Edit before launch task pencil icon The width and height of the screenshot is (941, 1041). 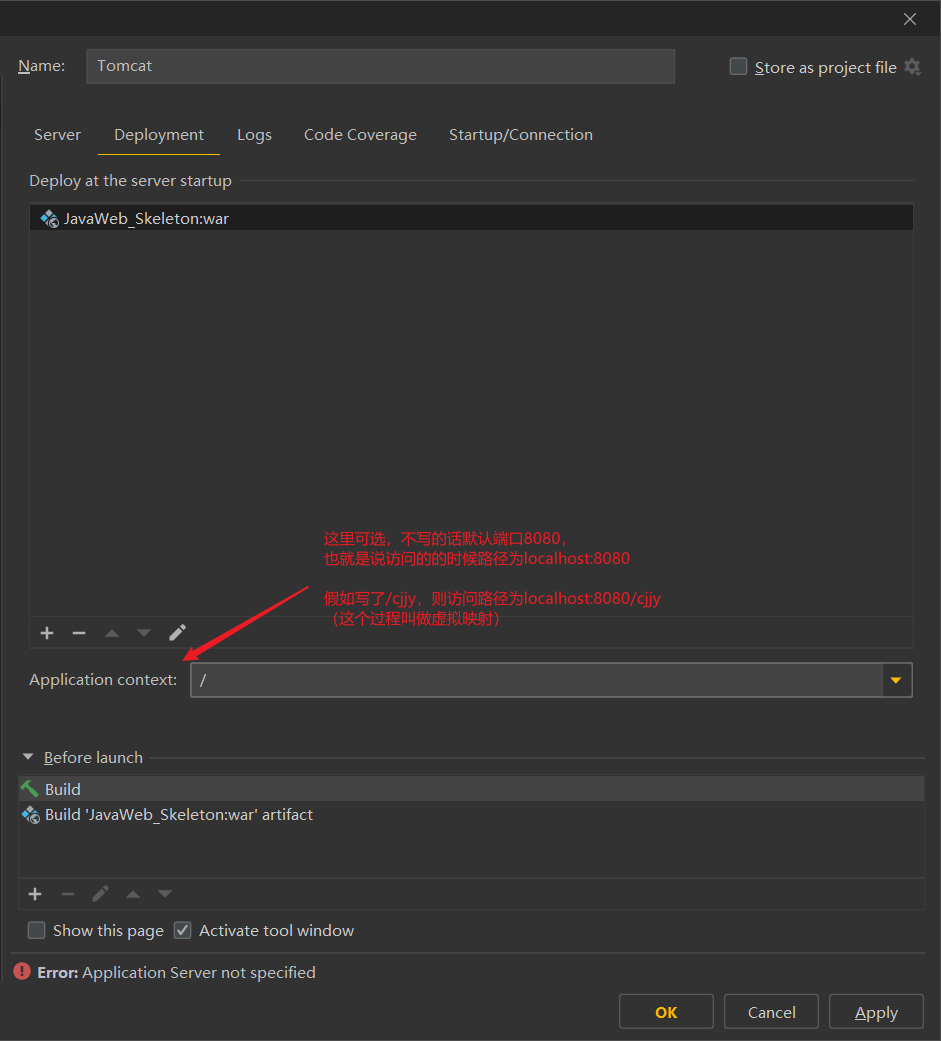(x=100, y=894)
